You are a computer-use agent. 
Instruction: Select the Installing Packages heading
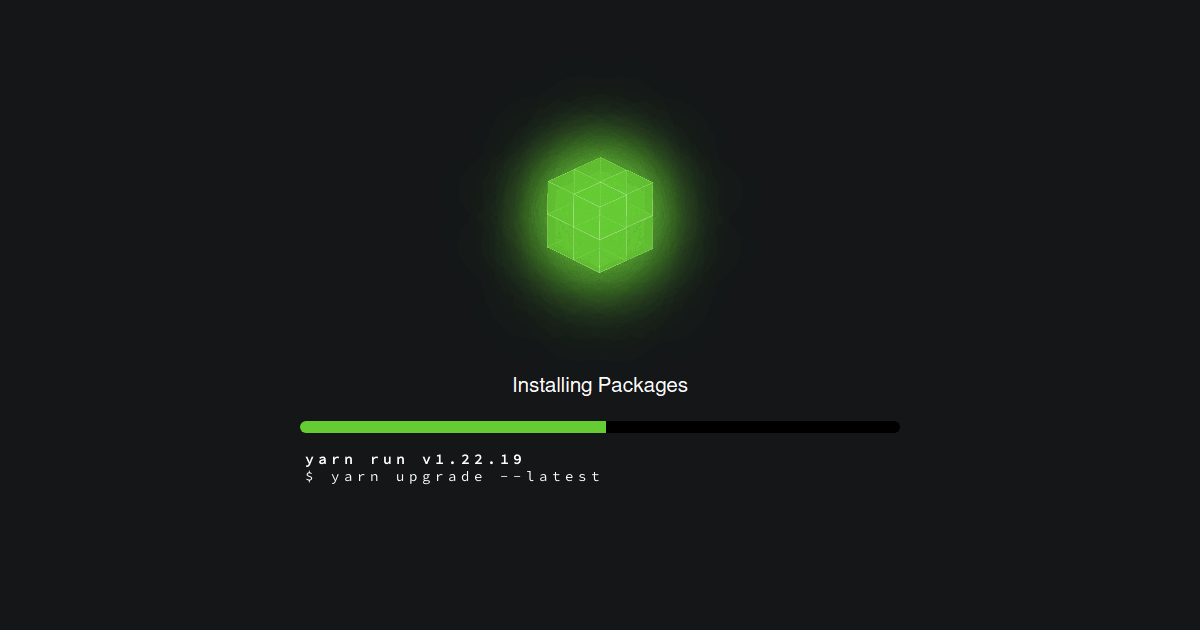pos(600,385)
